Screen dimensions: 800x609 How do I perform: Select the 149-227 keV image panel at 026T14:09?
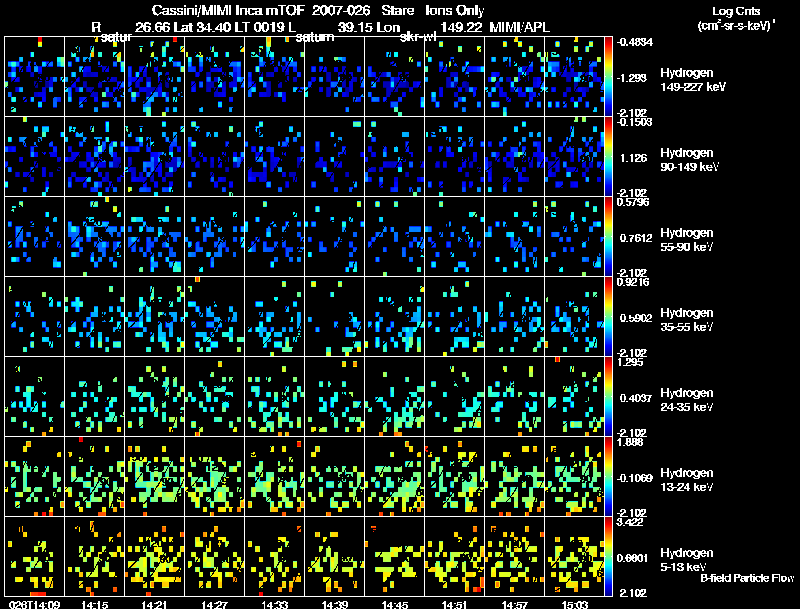35,77
